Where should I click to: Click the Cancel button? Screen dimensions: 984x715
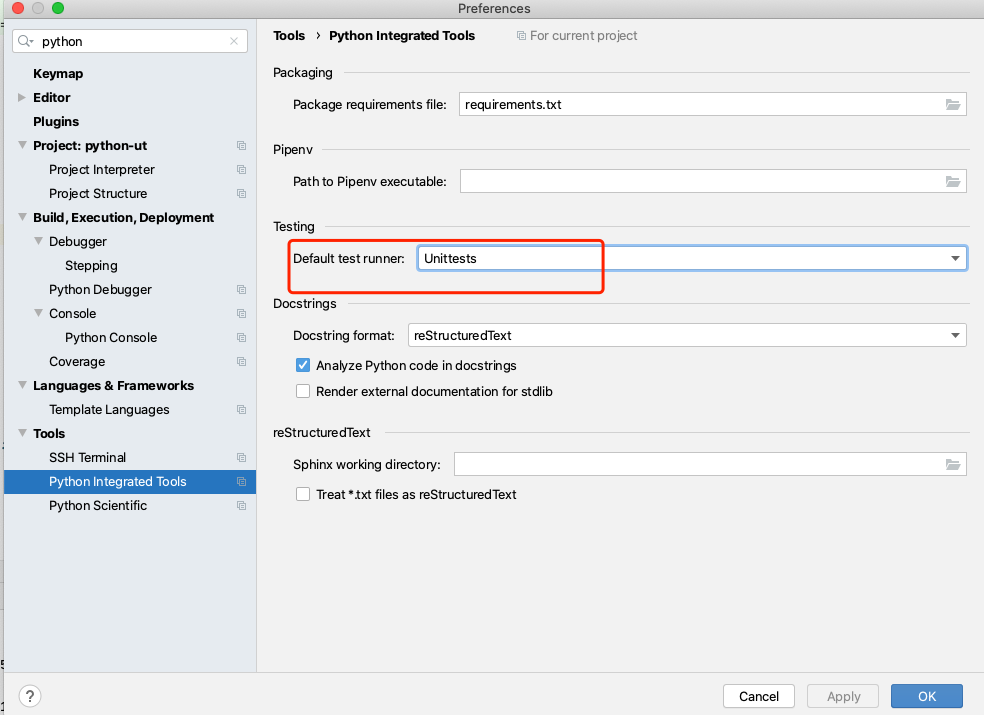pos(759,696)
